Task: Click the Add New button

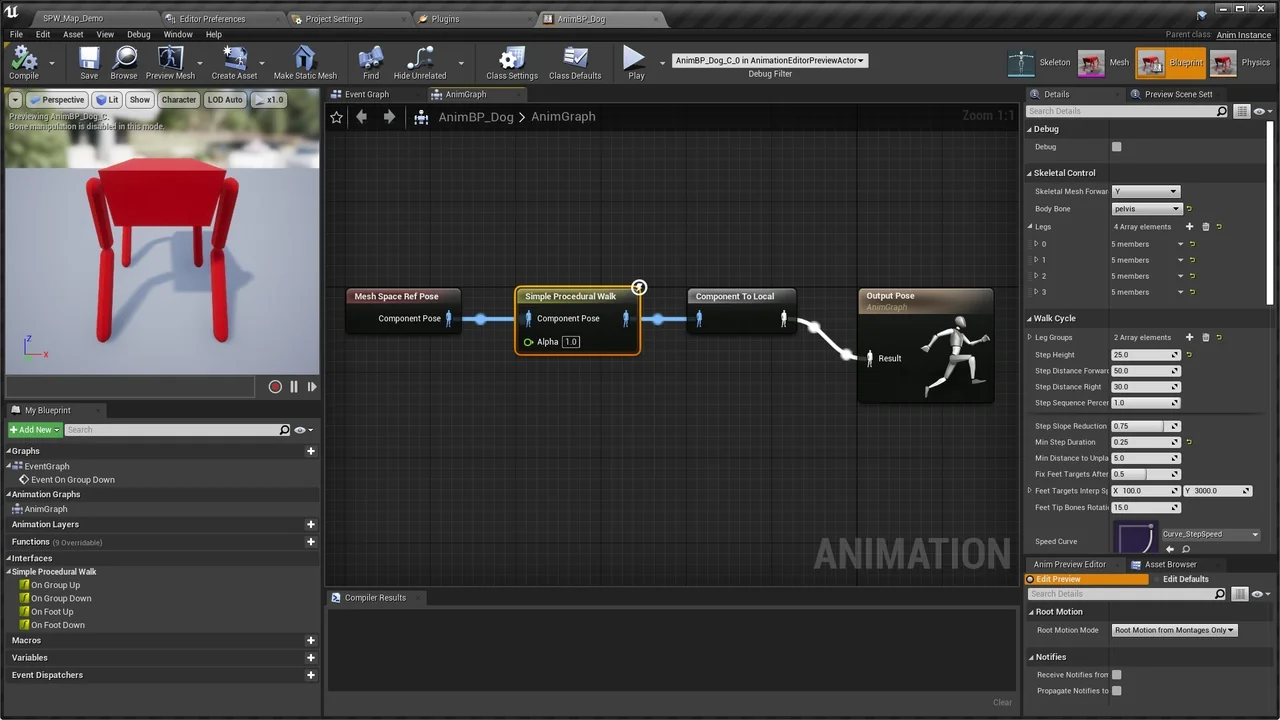Action: click(35, 430)
